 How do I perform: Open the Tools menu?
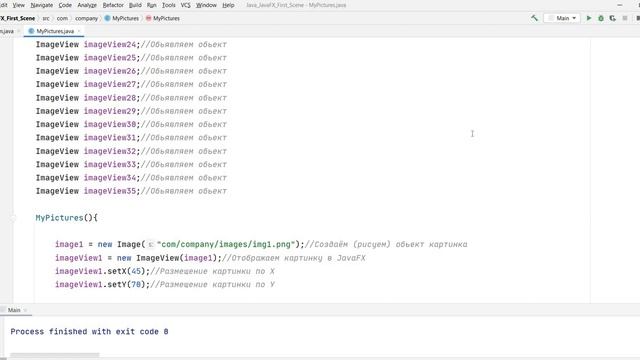point(169,5)
